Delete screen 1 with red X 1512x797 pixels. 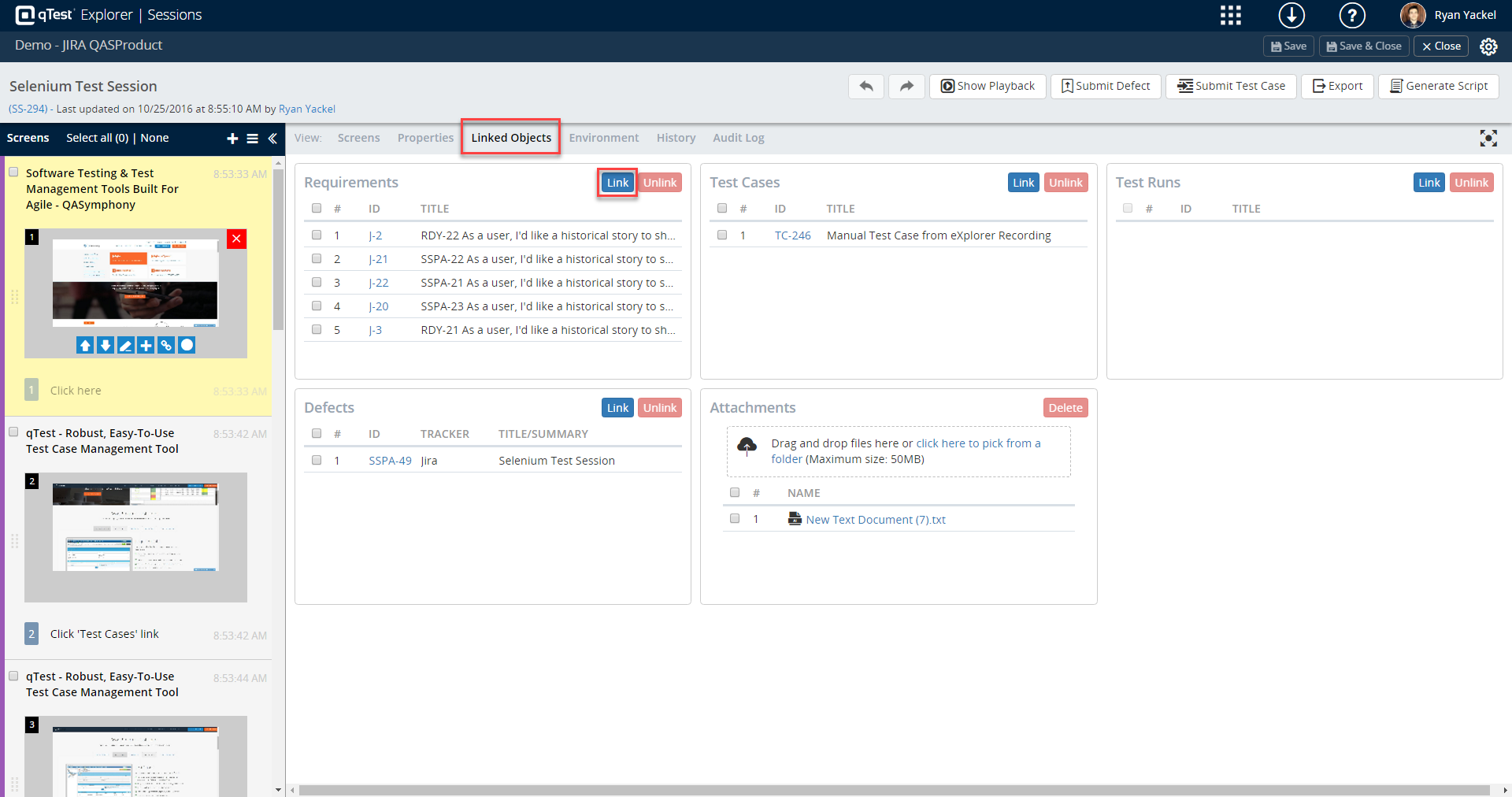(236, 239)
